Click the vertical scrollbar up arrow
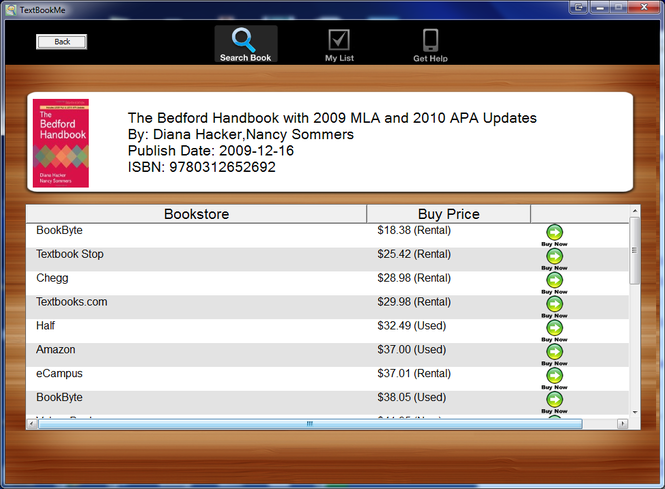This screenshot has width=665, height=489. (x=634, y=211)
